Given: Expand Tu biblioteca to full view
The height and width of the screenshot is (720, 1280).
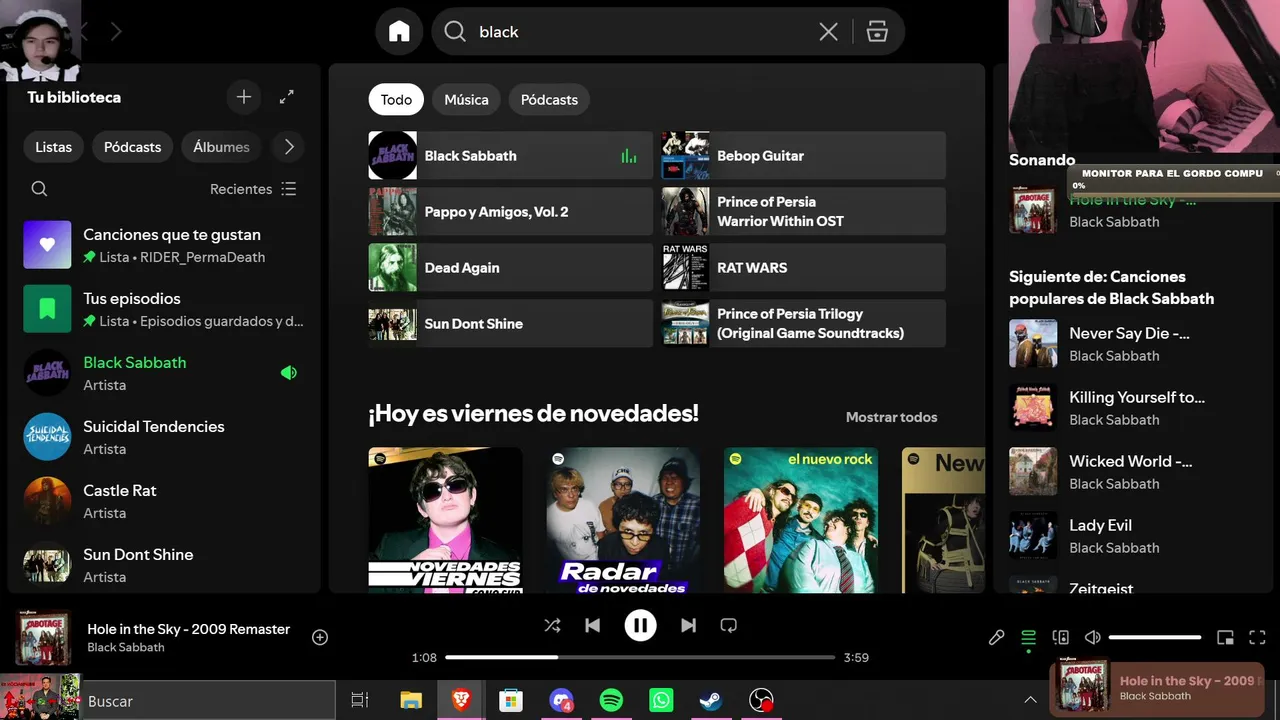Looking at the screenshot, I should [287, 97].
